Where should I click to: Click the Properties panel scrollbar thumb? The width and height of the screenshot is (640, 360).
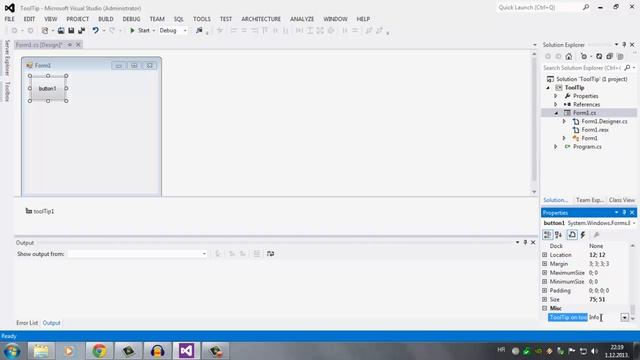tap(633, 309)
